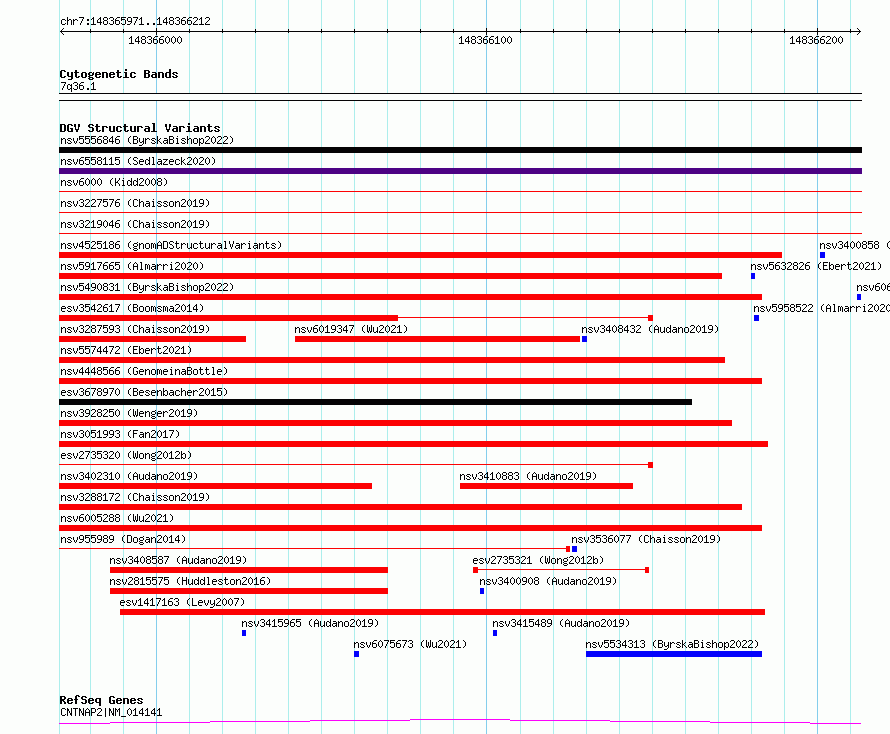Screen dimensions: 890x734
Task: Click the CNTNAP2|NM_014141 gene label
Action: click(111, 712)
